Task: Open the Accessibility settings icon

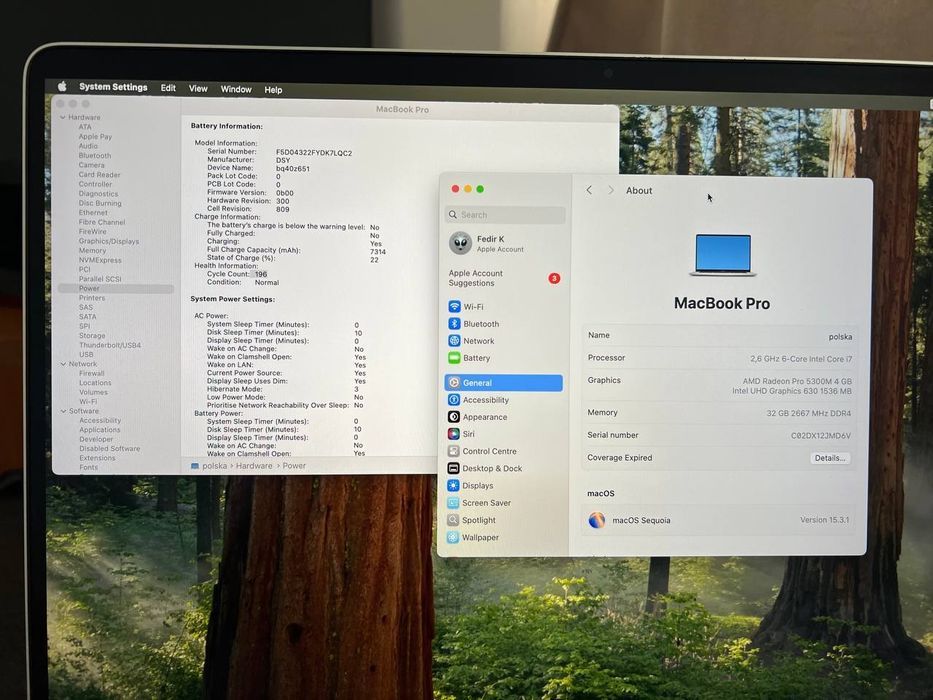Action: coord(453,400)
